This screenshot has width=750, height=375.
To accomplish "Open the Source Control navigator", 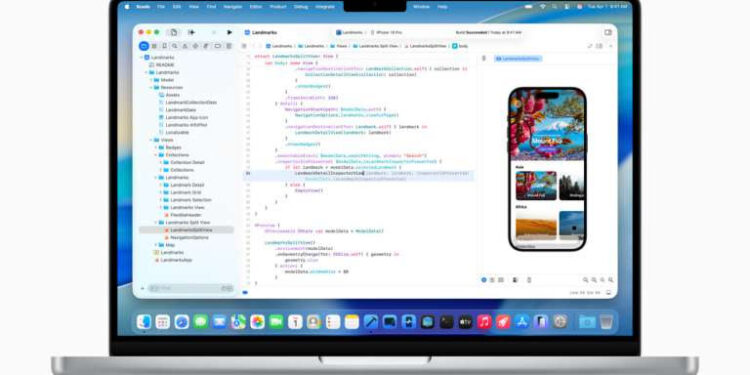I will tap(154, 46).
